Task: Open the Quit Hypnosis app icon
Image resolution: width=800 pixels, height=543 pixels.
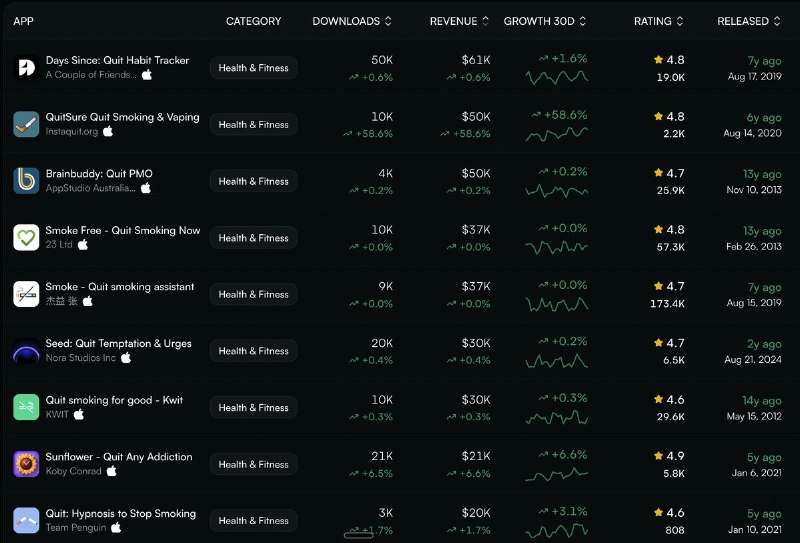Action: click(26, 520)
